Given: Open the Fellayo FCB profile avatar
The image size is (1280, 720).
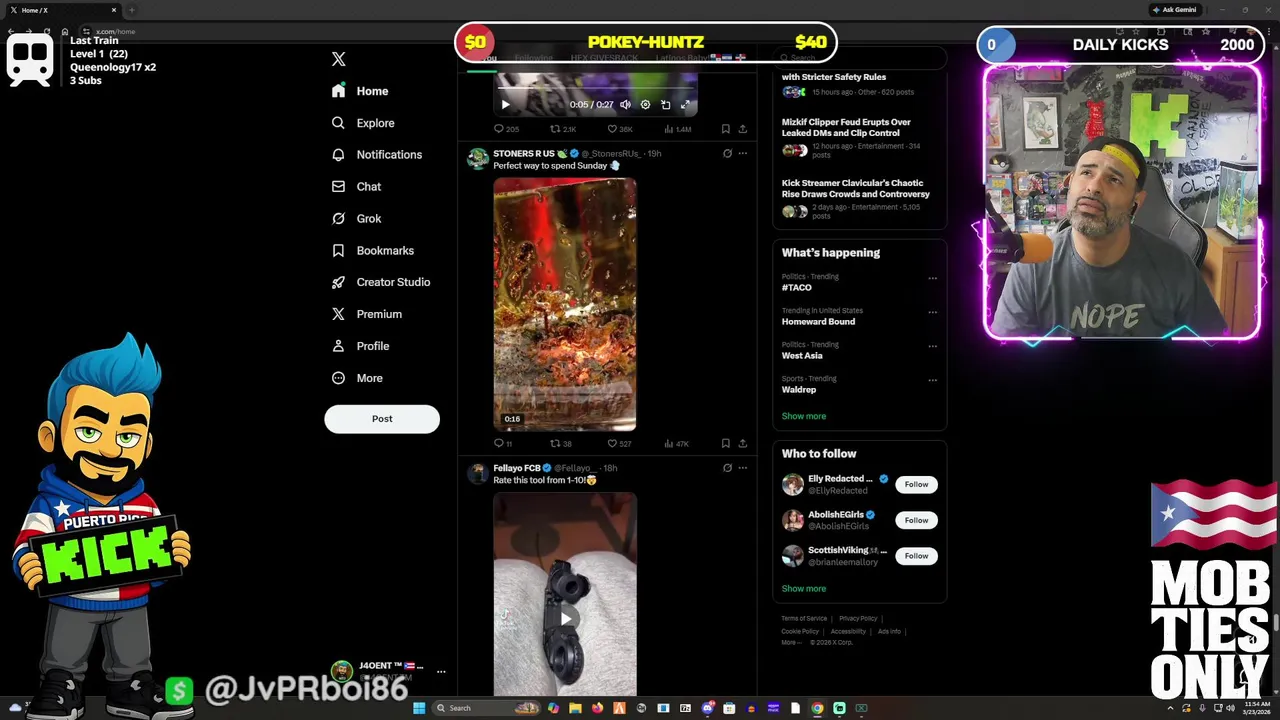Looking at the screenshot, I should coord(478,473).
